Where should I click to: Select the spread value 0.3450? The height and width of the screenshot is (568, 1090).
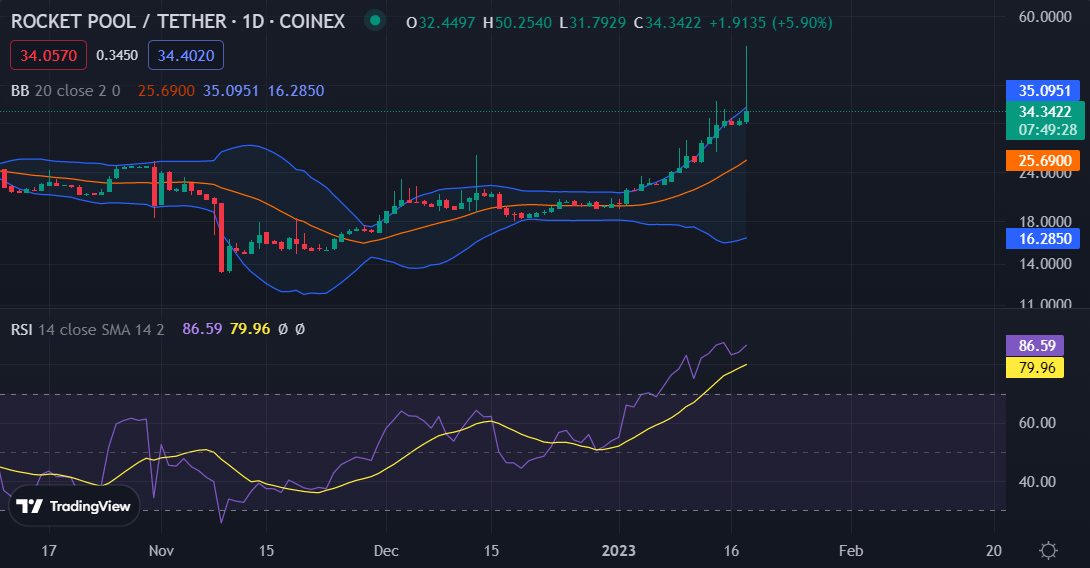click(x=117, y=56)
